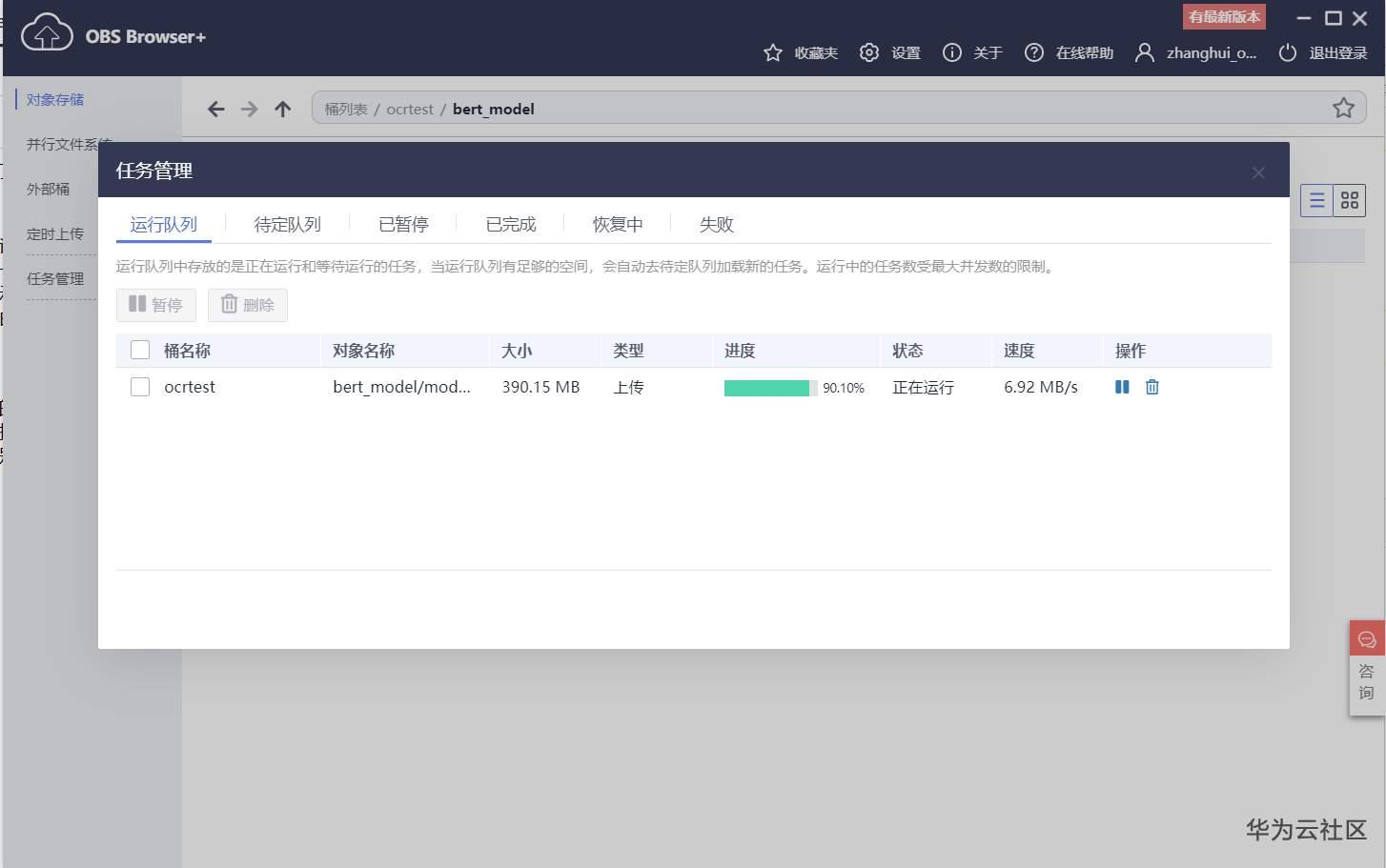This screenshot has width=1386, height=868.
Task: Click bert_model breadcrumb segment
Action: (x=494, y=110)
